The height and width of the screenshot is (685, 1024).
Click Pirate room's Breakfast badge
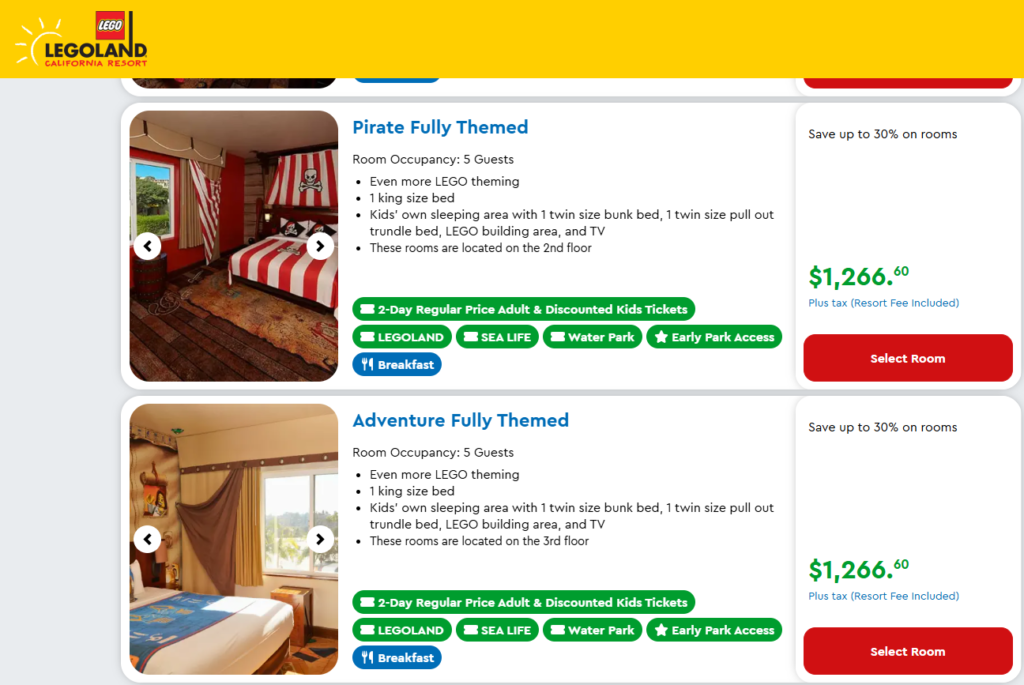pyautogui.click(x=397, y=365)
